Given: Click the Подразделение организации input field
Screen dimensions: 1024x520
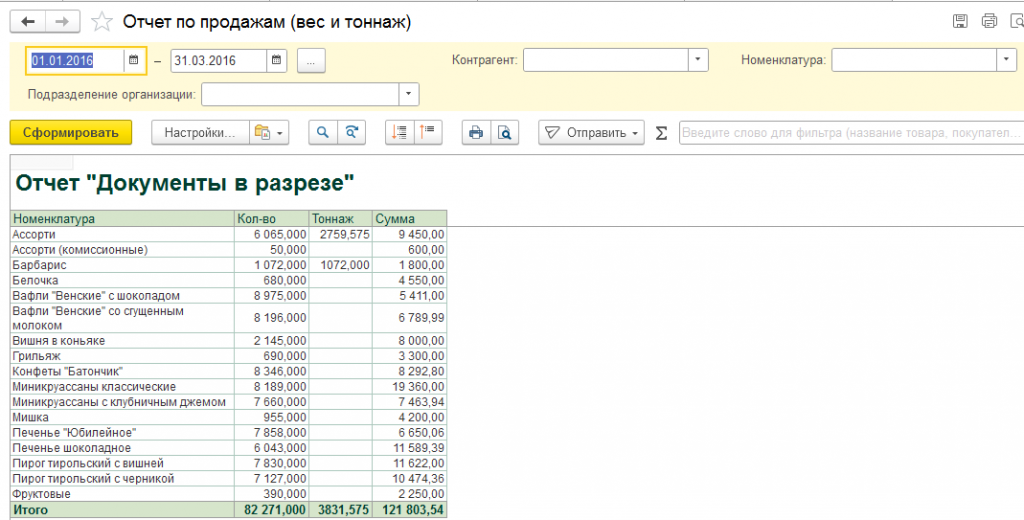Looking at the screenshot, I should [300, 94].
